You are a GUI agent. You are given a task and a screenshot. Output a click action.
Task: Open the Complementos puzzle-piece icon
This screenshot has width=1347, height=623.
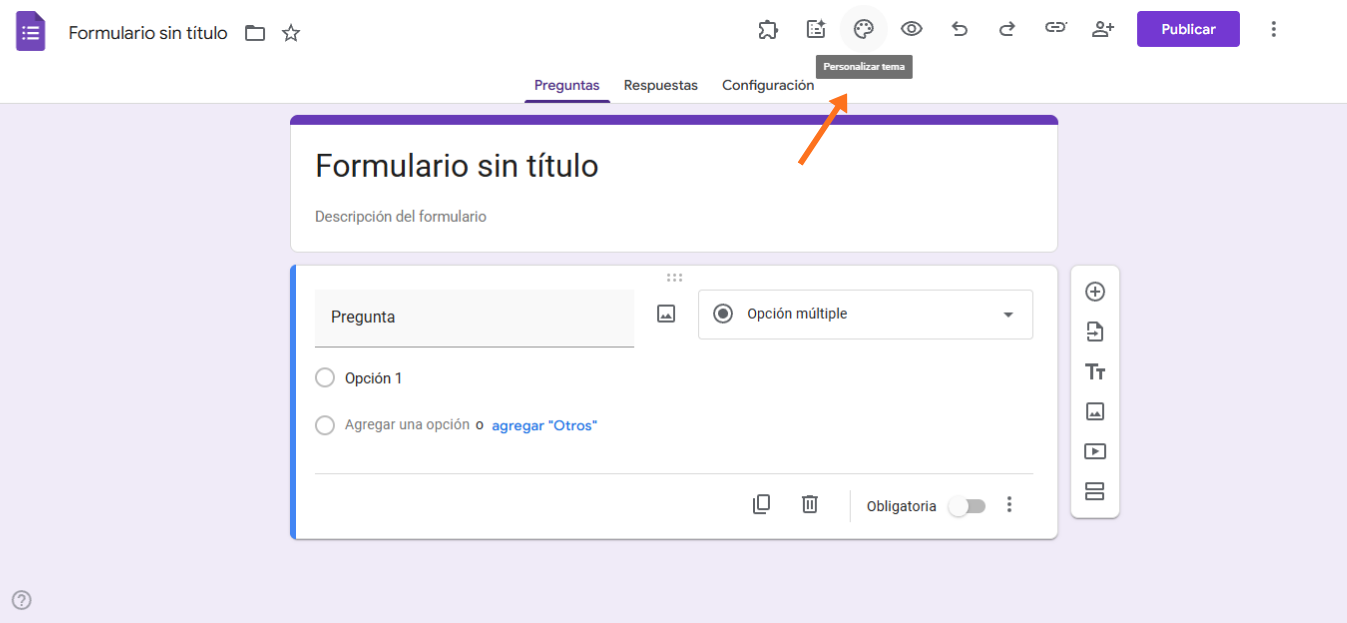[x=768, y=28]
